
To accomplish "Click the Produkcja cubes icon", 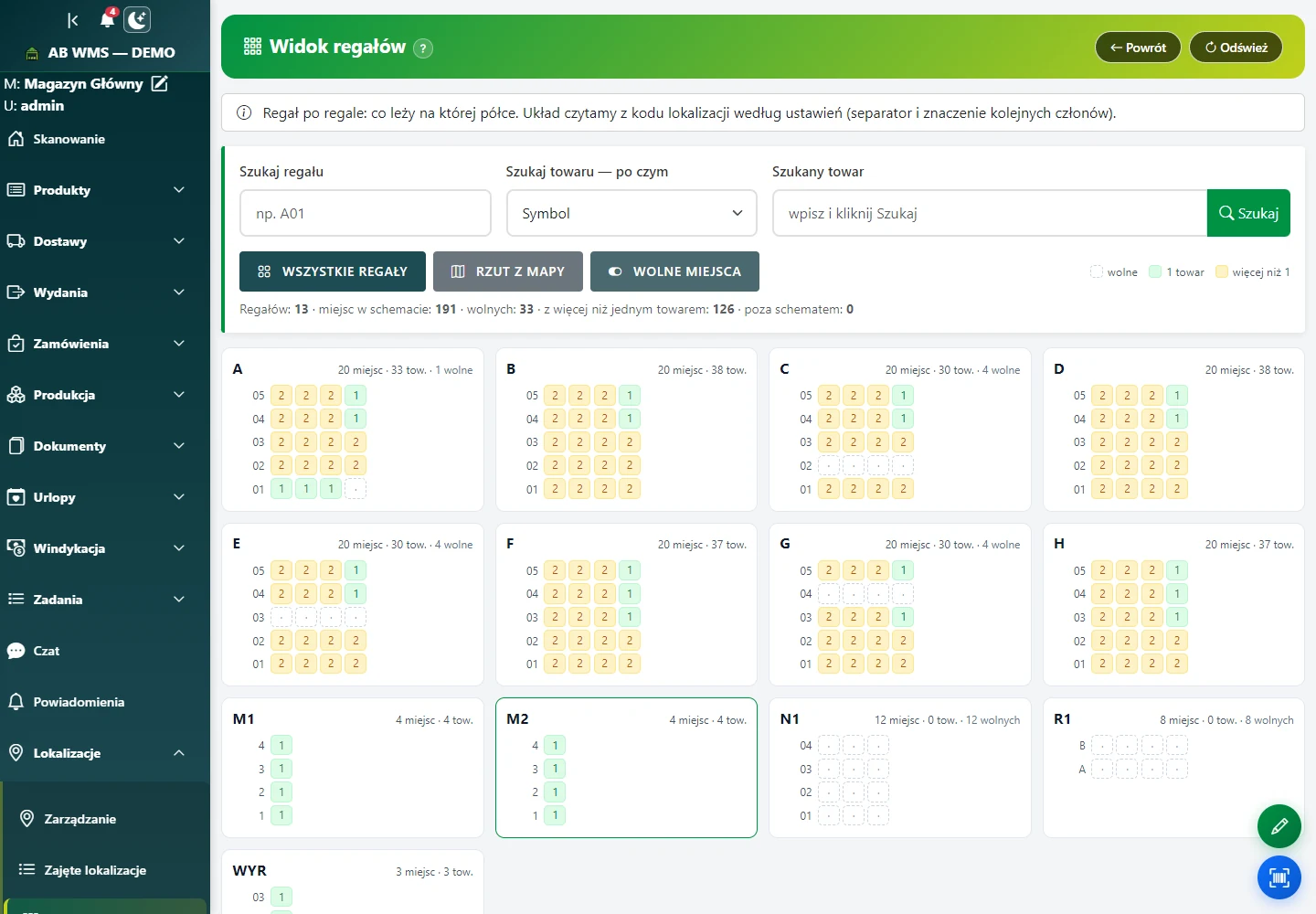I will point(16,395).
